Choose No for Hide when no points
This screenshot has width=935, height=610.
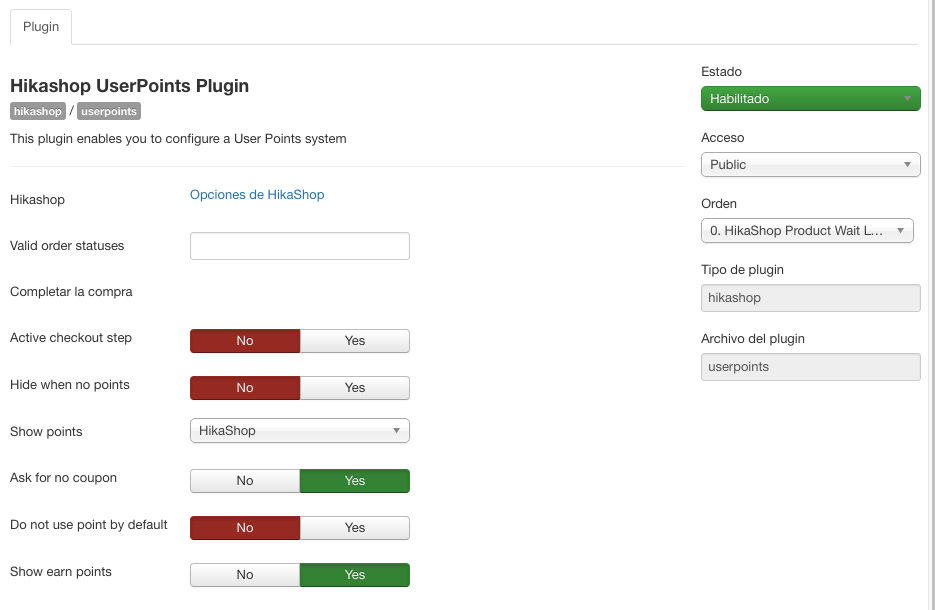[245, 388]
